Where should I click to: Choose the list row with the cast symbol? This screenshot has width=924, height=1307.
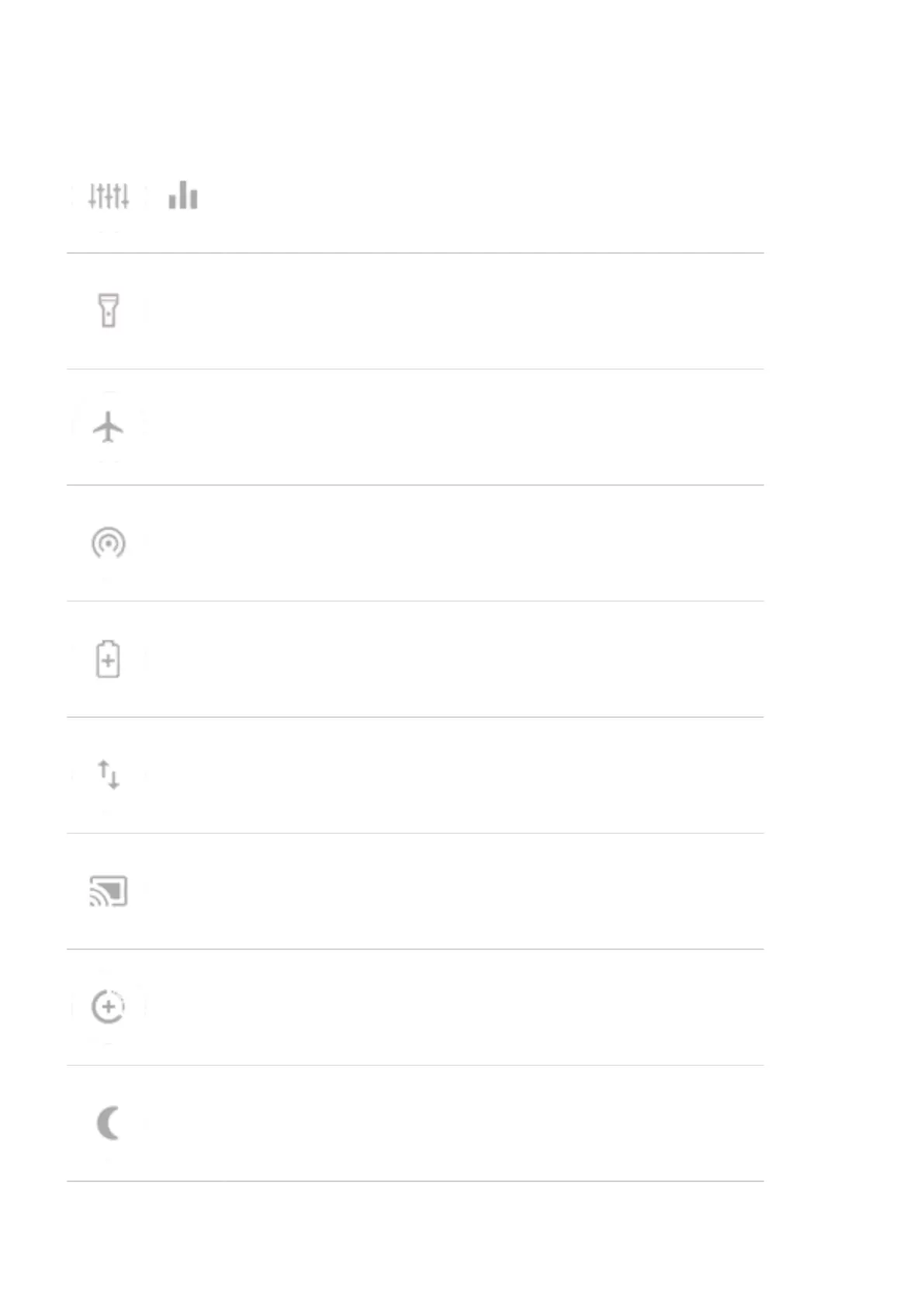pos(415,891)
